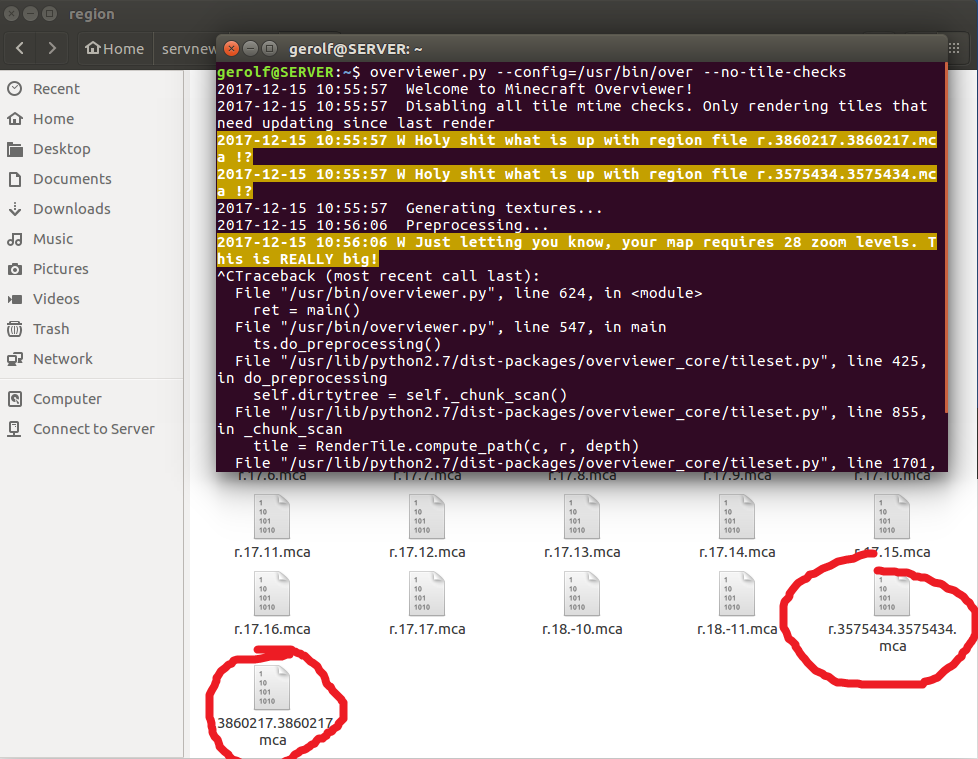Browse the Network via its sidebar icon
The image size is (978, 759).
coord(63,359)
